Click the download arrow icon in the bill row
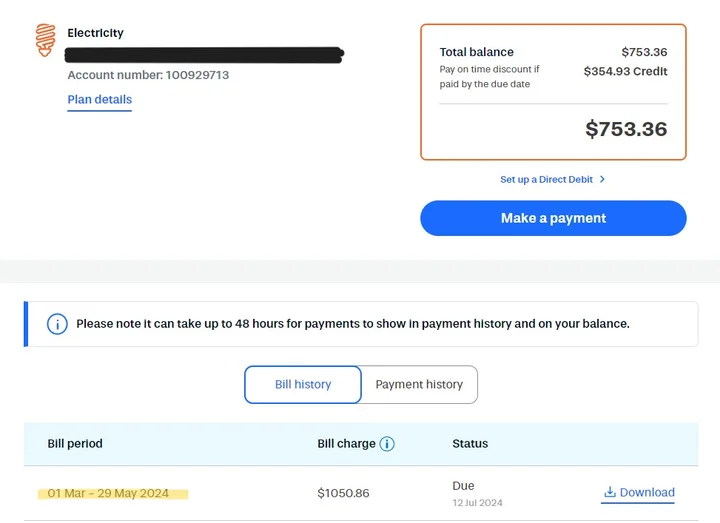Screen dimensions: 720x523 click(609, 492)
